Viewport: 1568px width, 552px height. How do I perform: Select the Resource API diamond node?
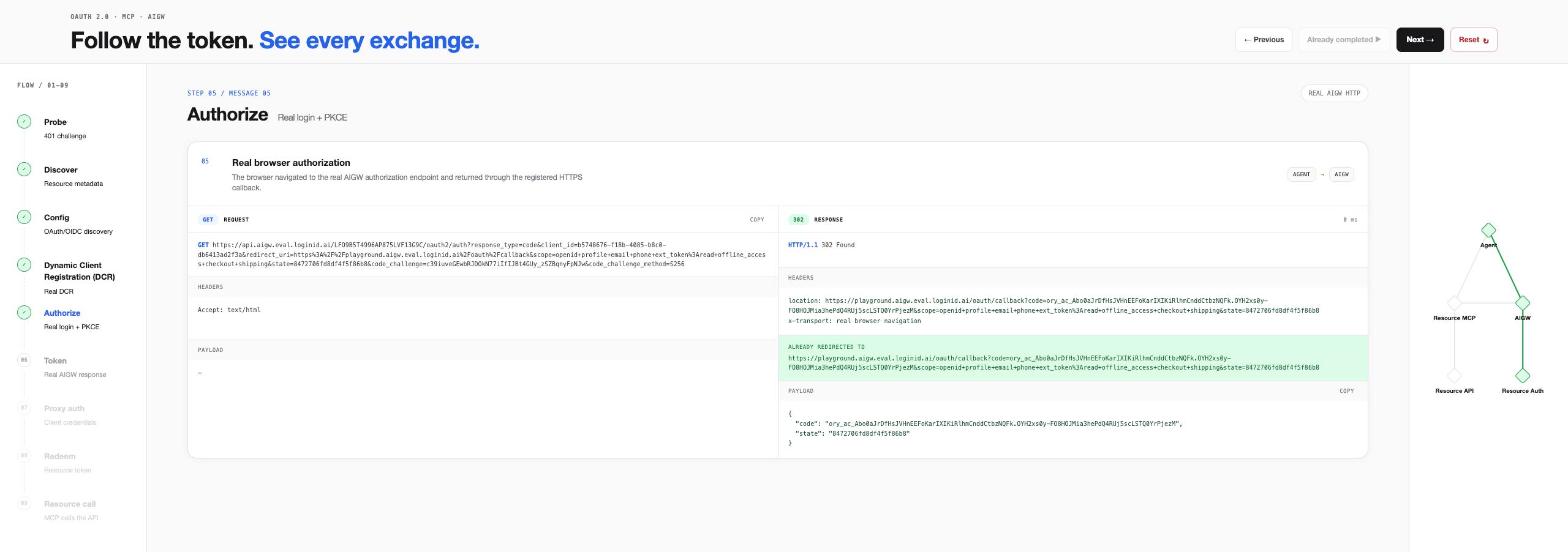pyautogui.click(x=1454, y=375)
